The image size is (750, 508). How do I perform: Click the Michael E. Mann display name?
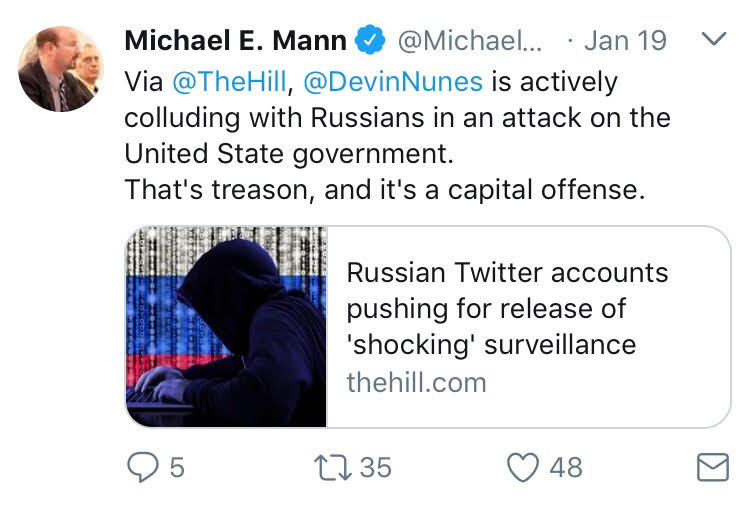[x=235, y=40]
